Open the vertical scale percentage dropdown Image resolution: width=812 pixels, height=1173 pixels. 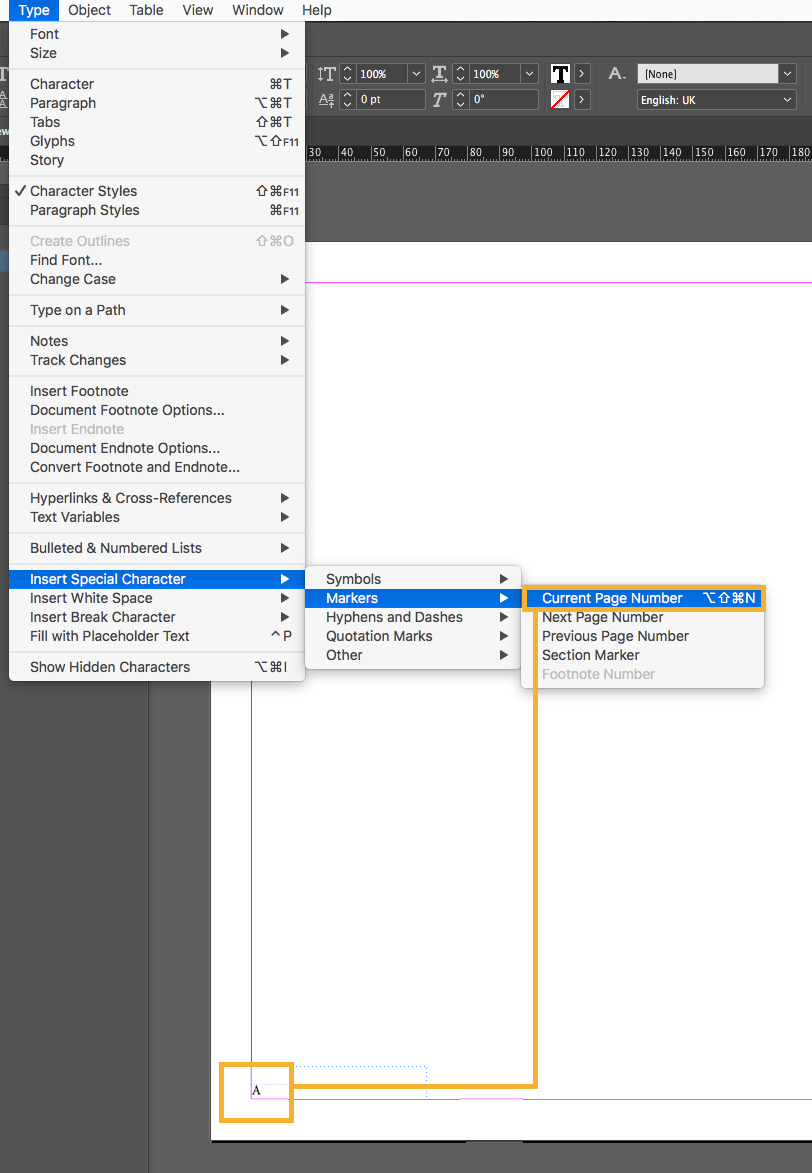(416, 74)
